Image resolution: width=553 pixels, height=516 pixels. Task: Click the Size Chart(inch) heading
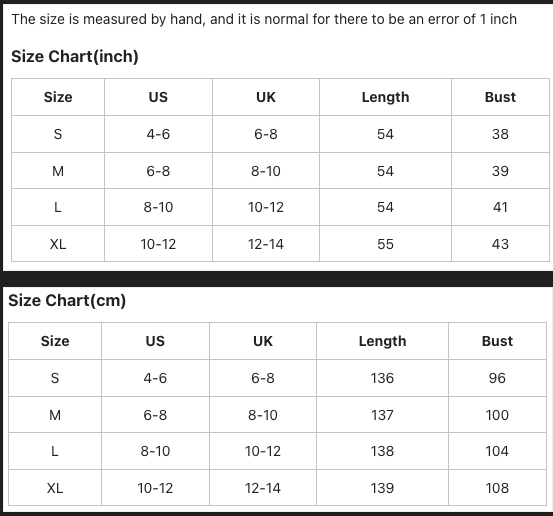(x=74, y=56)
